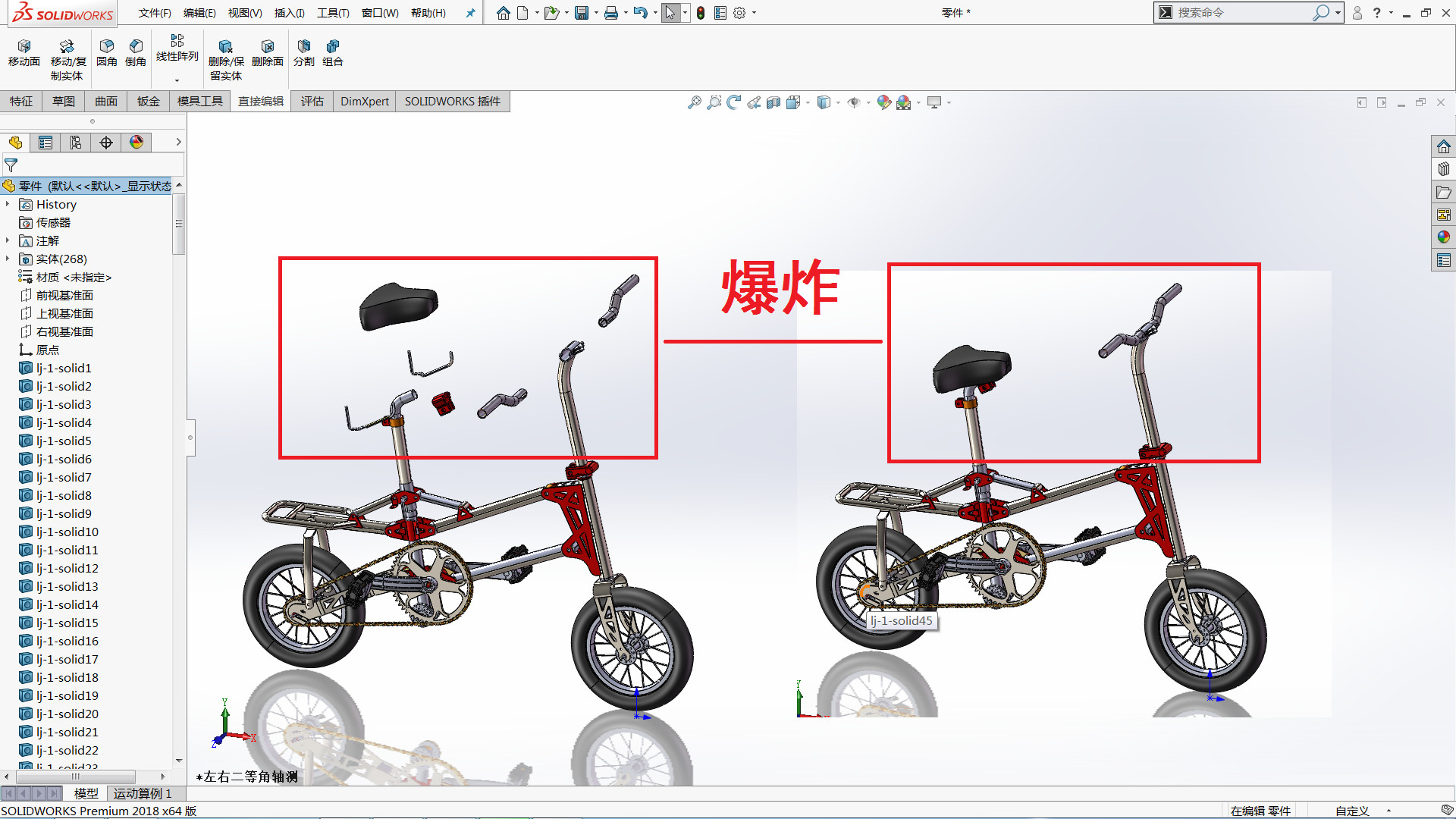Viewport: 1456px width, 819px height.
Task: Expand the History tree node
Action: [x=8, y=205]
